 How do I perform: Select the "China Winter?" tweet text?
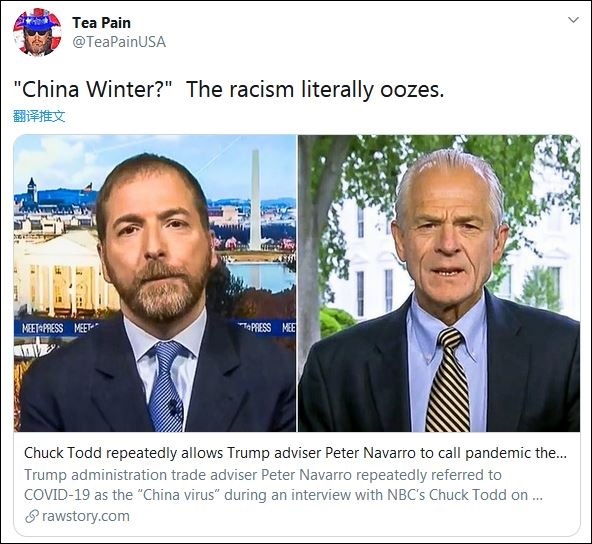coord(93,90)
